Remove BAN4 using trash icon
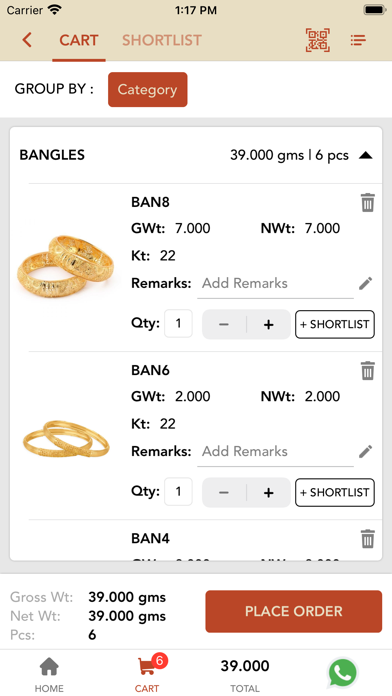 tap(368, 539)
